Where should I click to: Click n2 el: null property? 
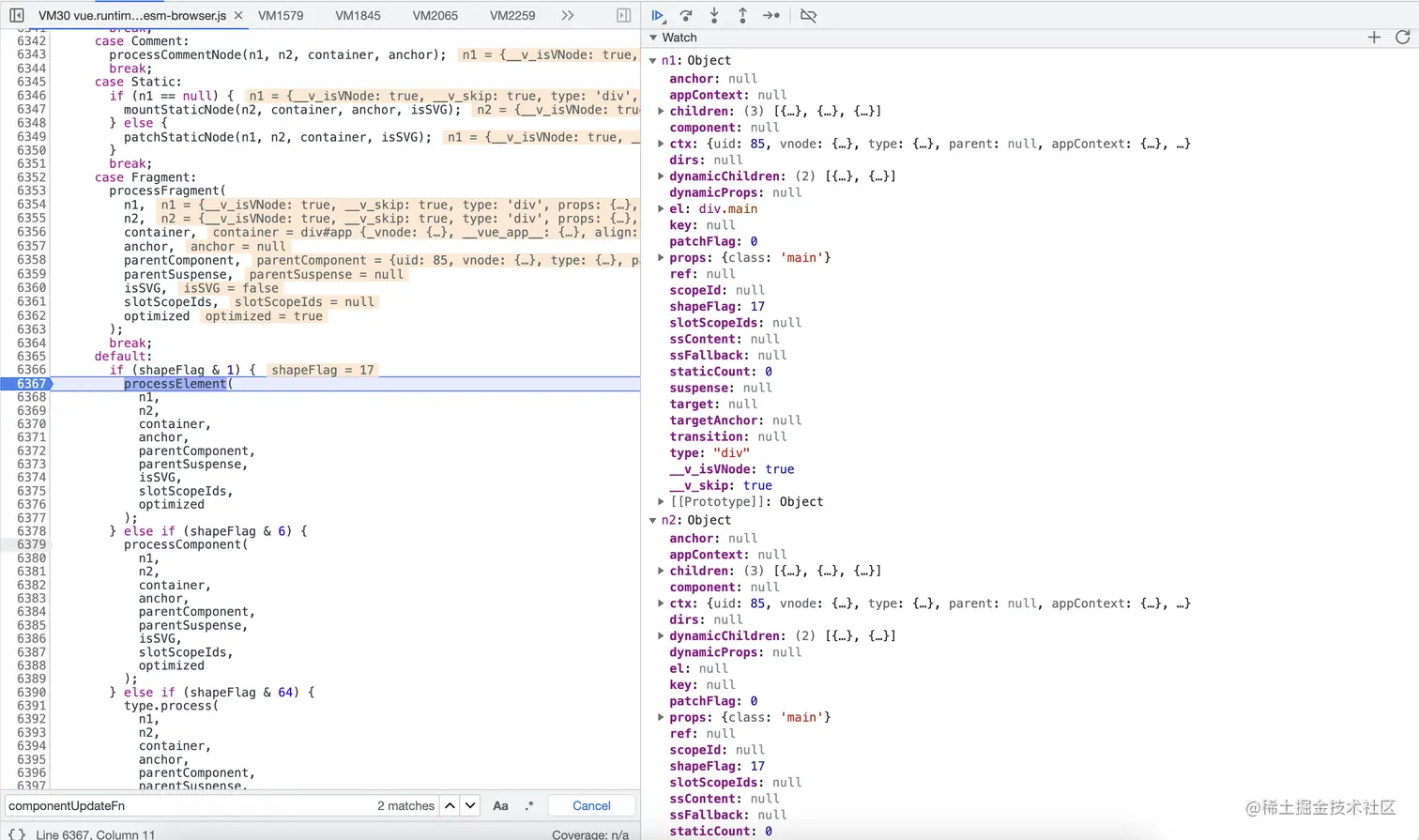point(698,668)
